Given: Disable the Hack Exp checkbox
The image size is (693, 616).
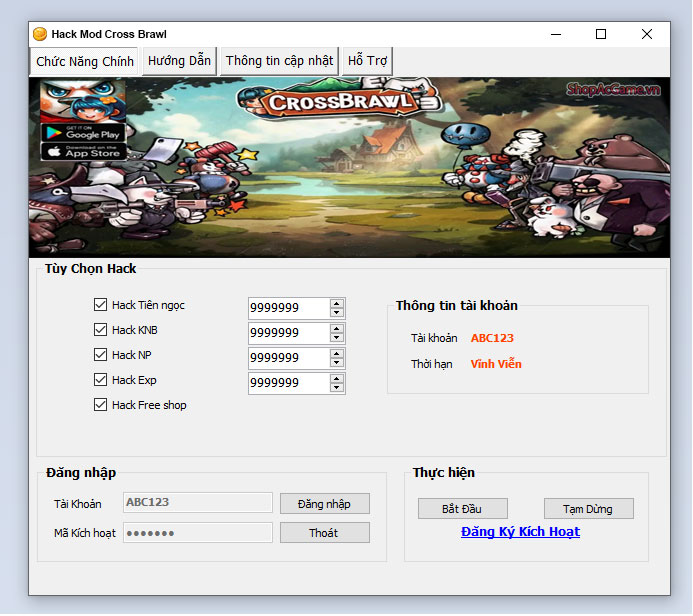Looking at the screenshot, I should click(100, 380).
